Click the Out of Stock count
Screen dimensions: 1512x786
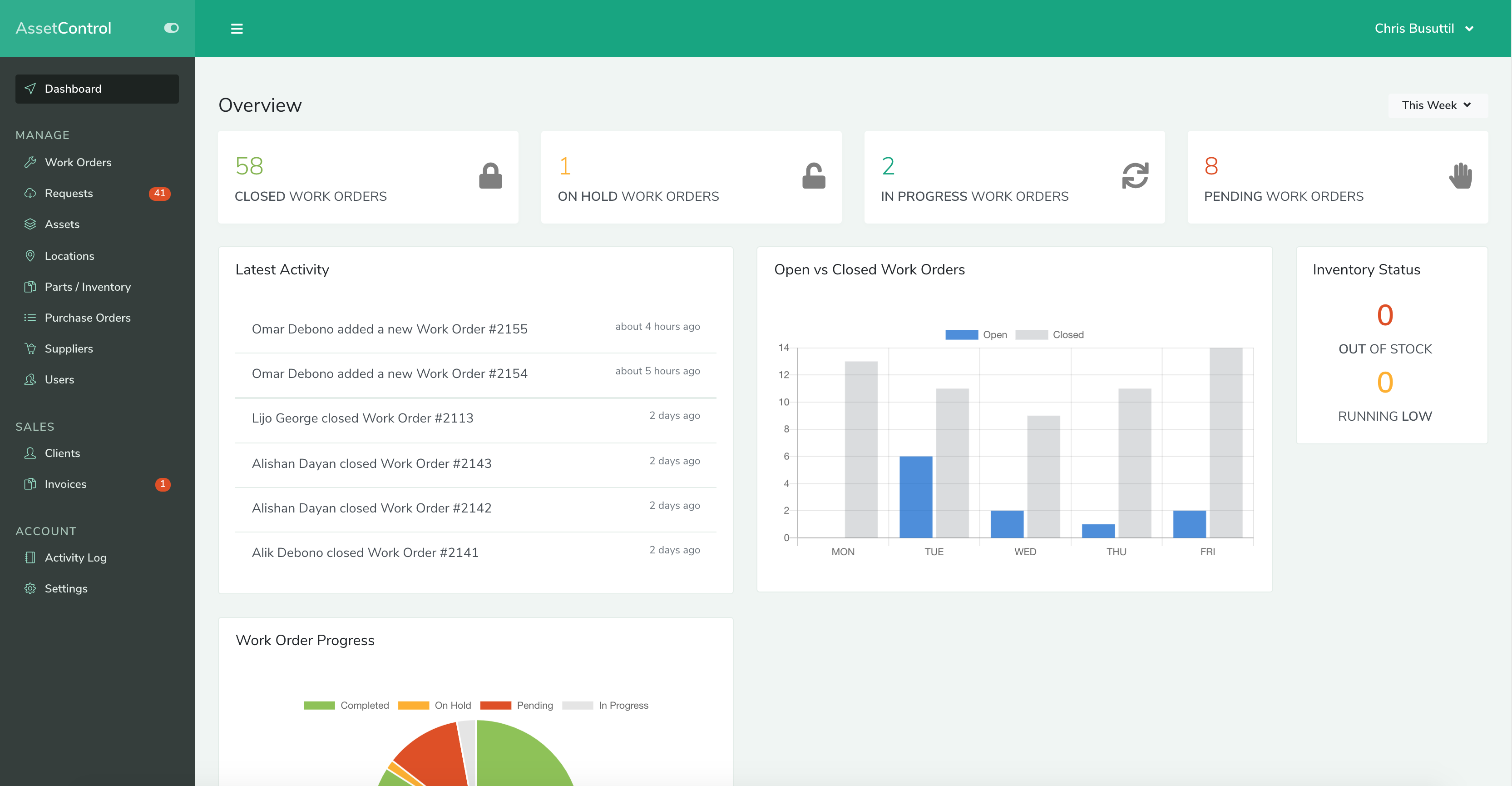[1384, 315]
